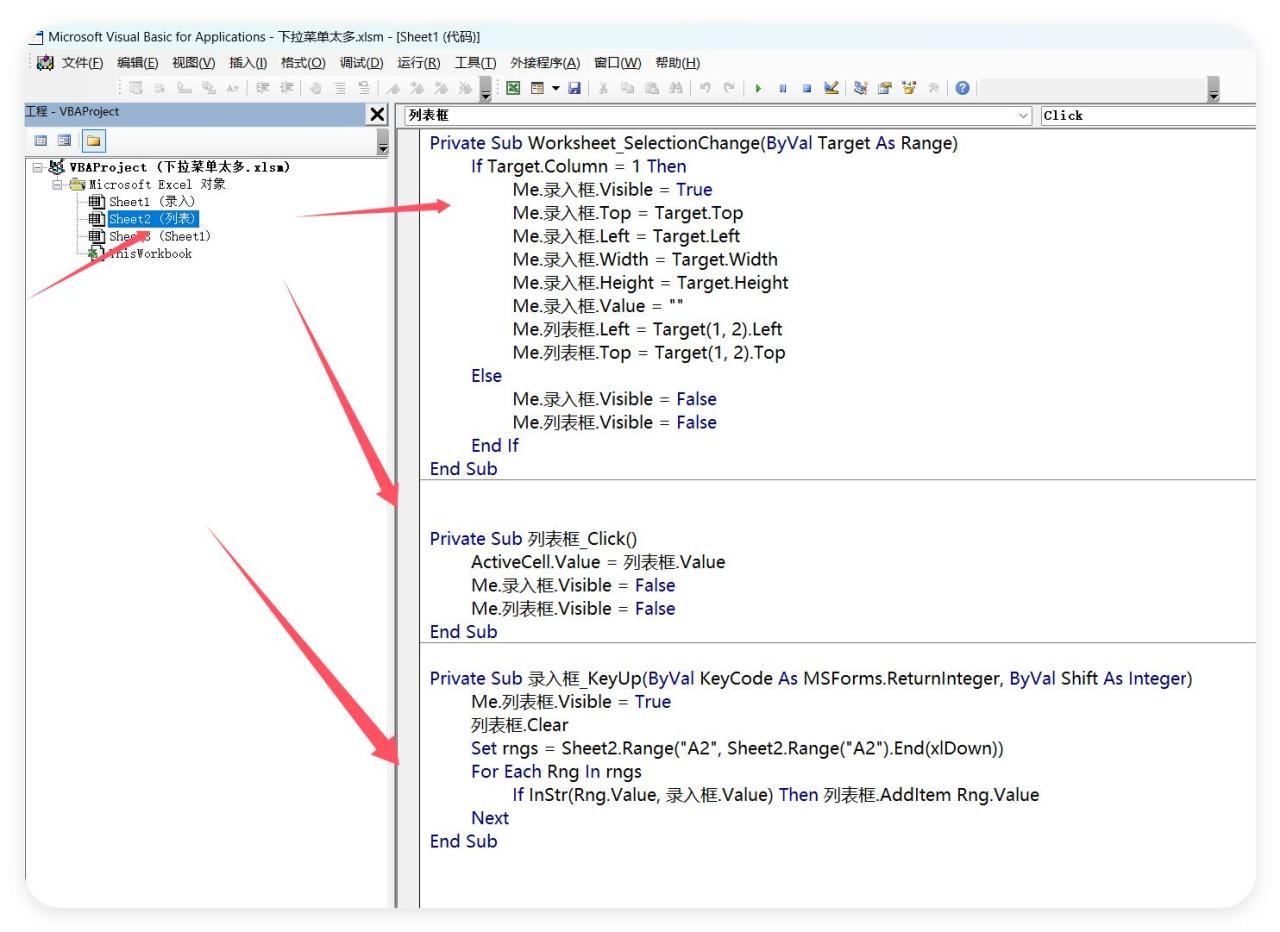Collapse the VBAProject (下拉菜单太多.xlsm) node
1280x932 pixels.
38,168
